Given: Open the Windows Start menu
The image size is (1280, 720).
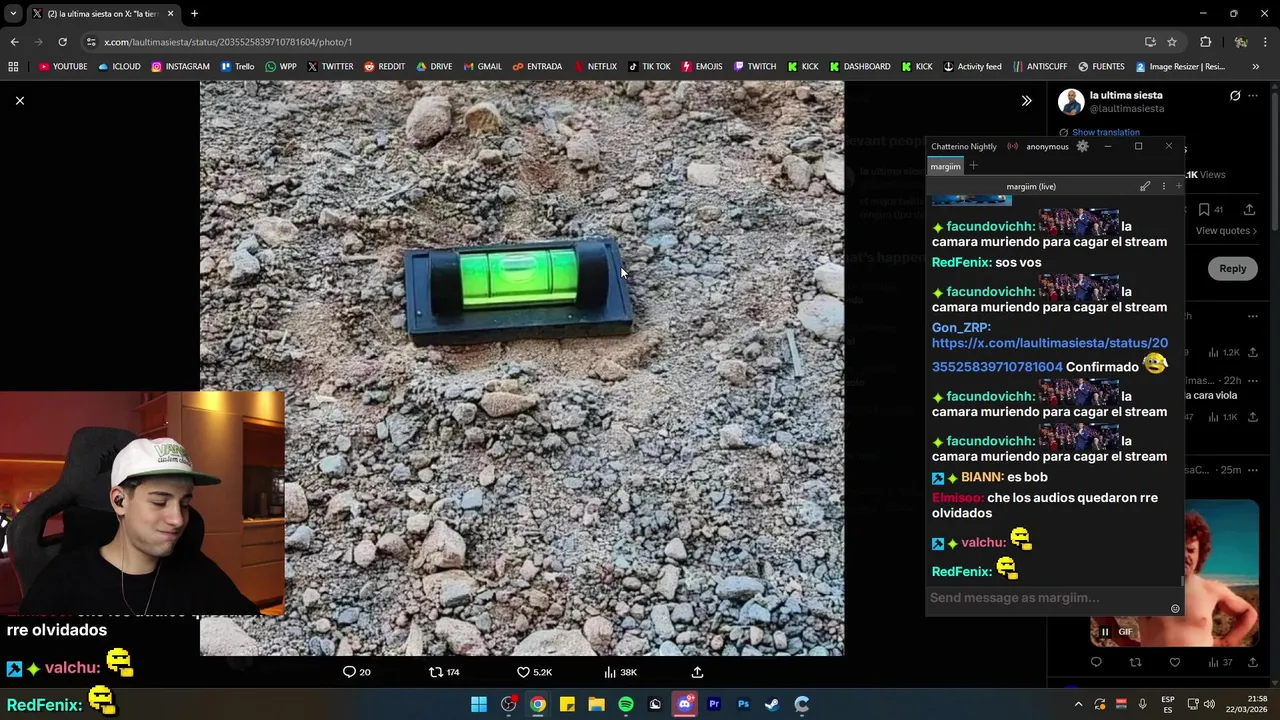Looking at the screenshot, I should click(x=479, y=704).
